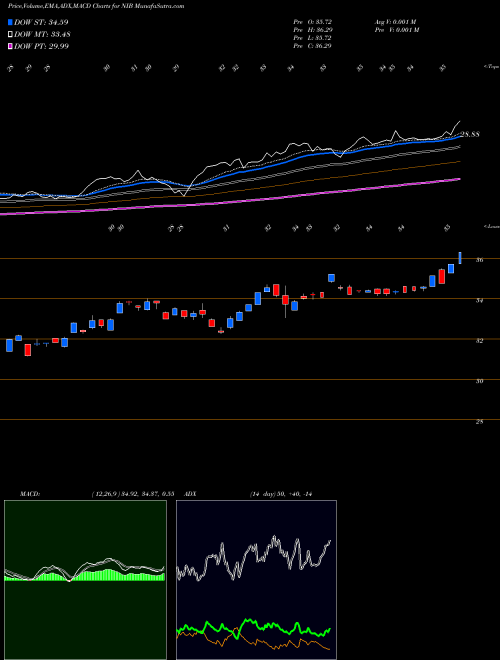Click the 30 price axis label
Screen dimensions: 500x660
tap(479, 381)
